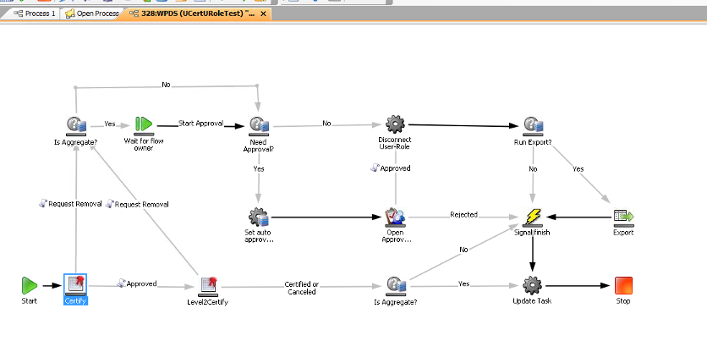Image resolution: width=707 pixels, height=363 pixels.
Task: Click the Open Approv... task node
Action: (395, 217)
